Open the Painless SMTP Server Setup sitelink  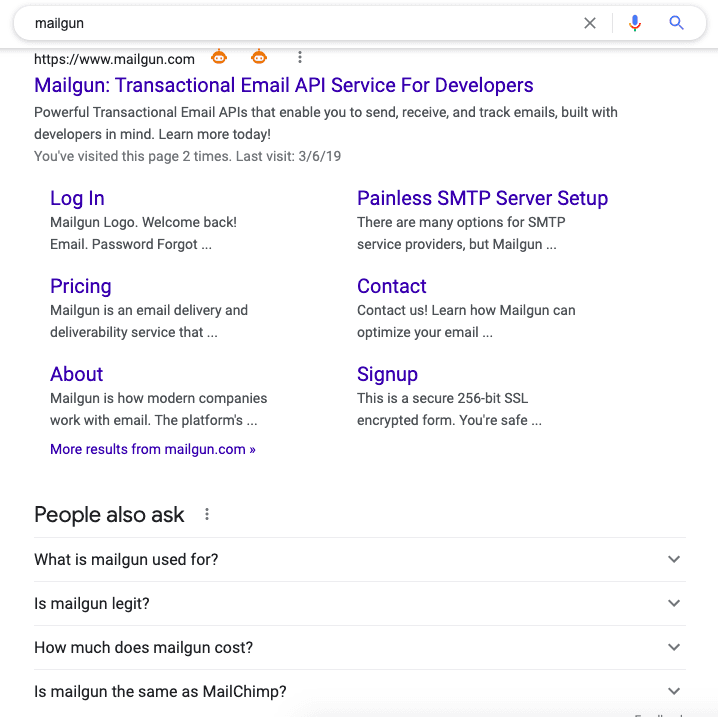tap(483, 198)
